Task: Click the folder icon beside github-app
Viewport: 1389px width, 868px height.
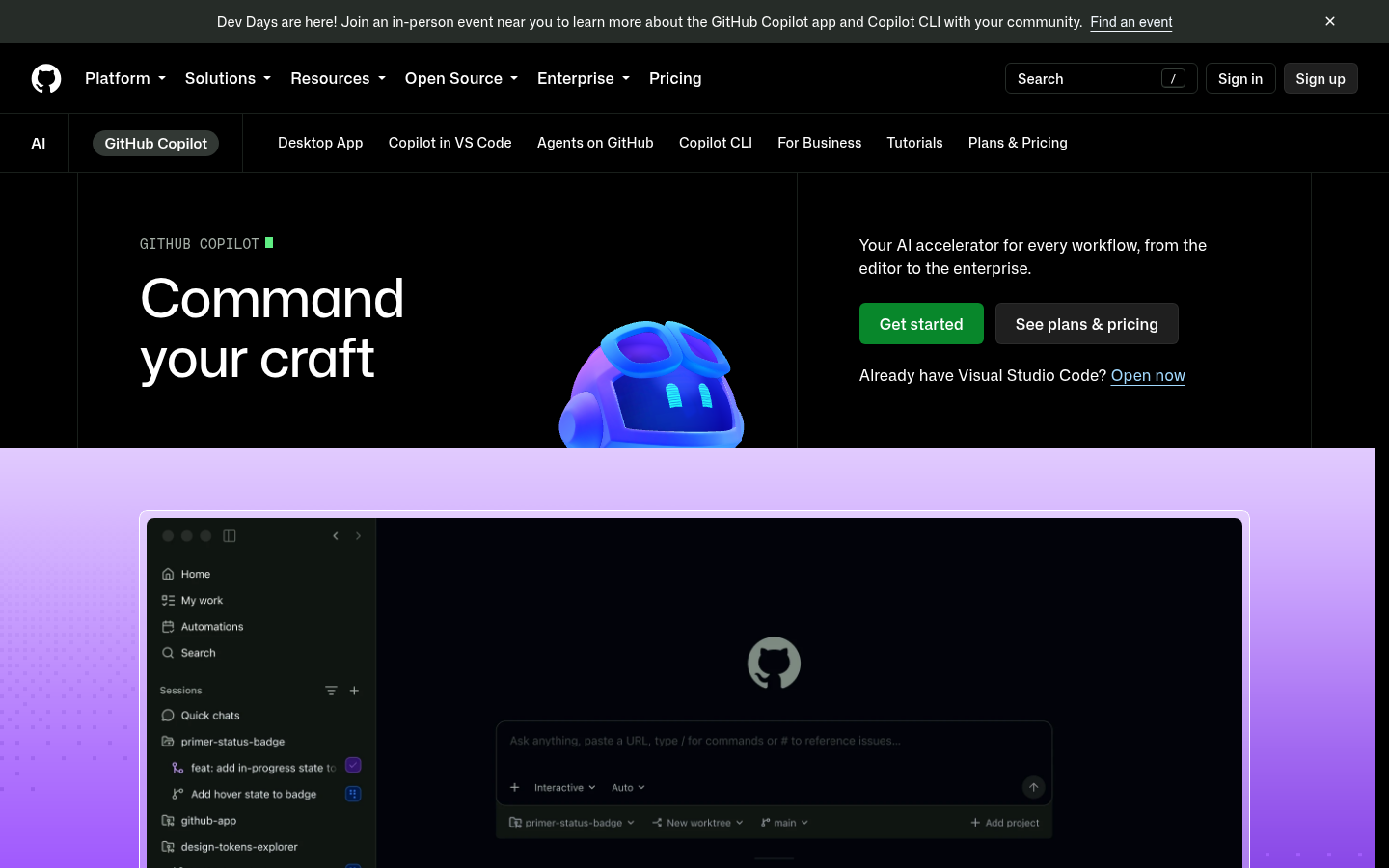Action: [168, 821]
